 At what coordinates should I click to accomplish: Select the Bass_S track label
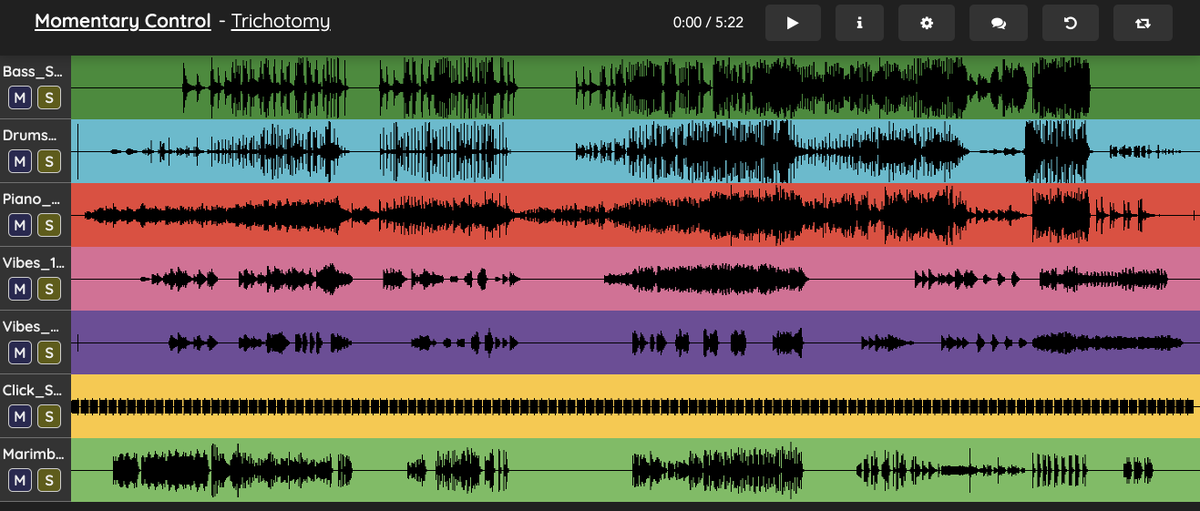click(x=33, y=71)
